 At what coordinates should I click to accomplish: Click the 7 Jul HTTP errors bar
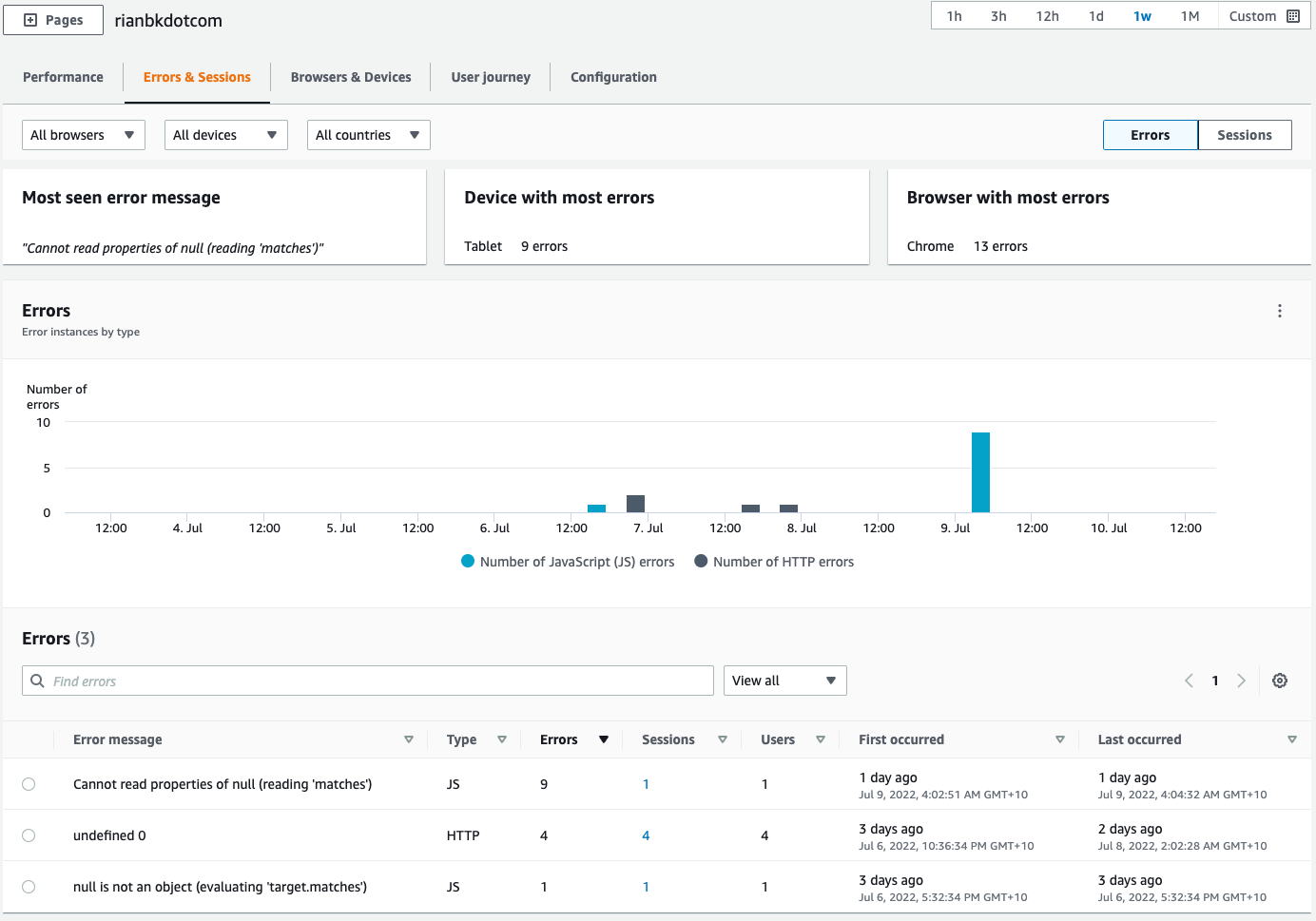coord(635,504)
